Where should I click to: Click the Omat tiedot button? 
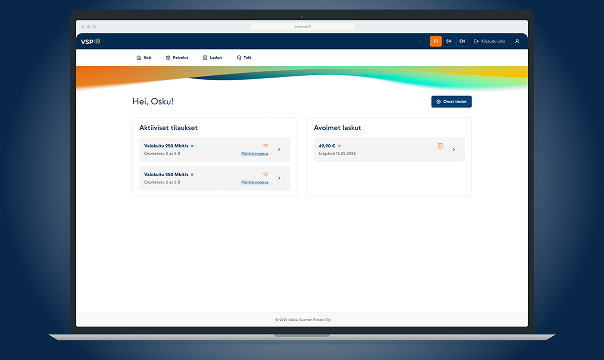451,102
